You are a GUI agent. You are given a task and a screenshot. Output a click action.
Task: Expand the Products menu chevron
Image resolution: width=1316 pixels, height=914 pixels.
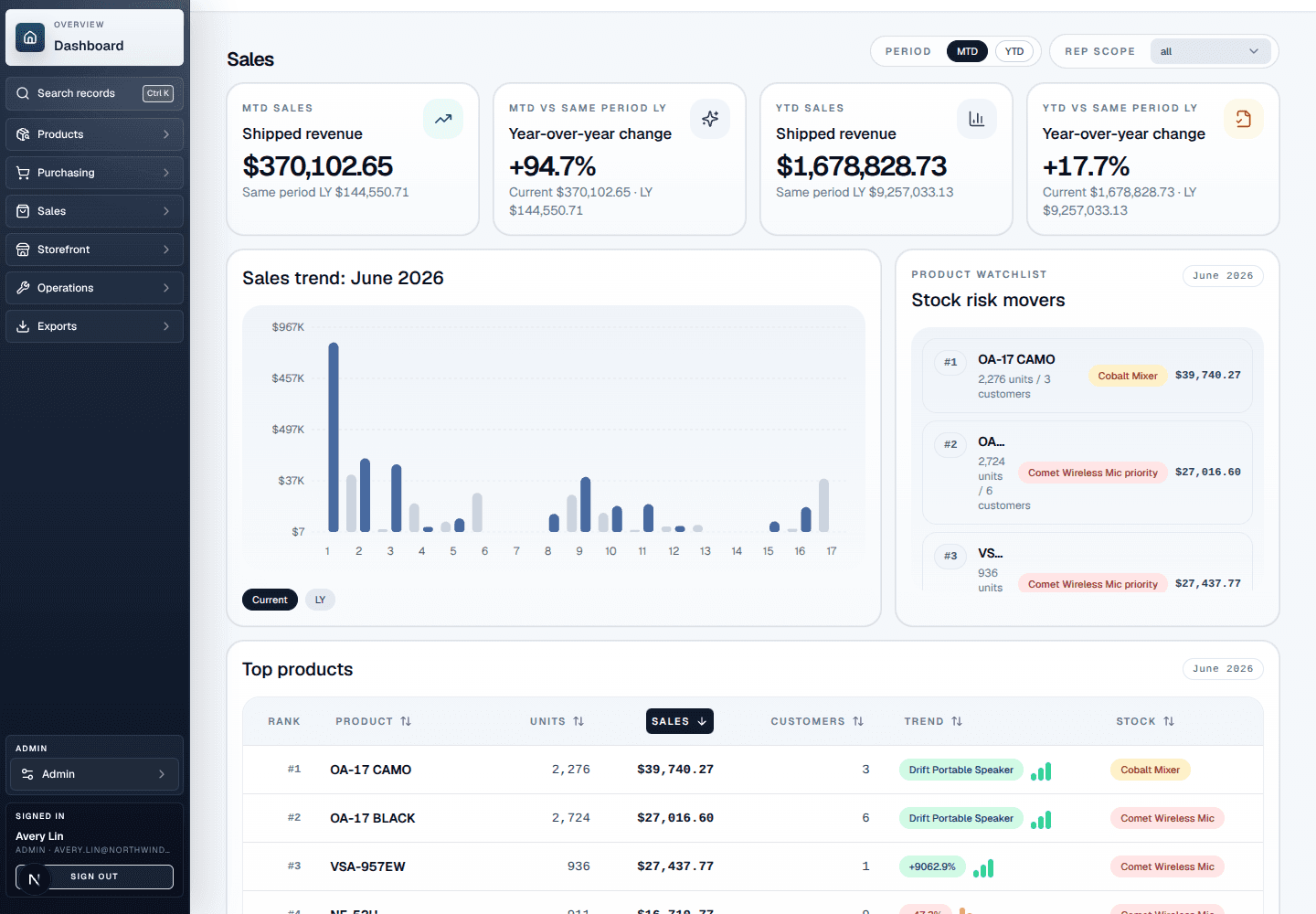[166, 134]
